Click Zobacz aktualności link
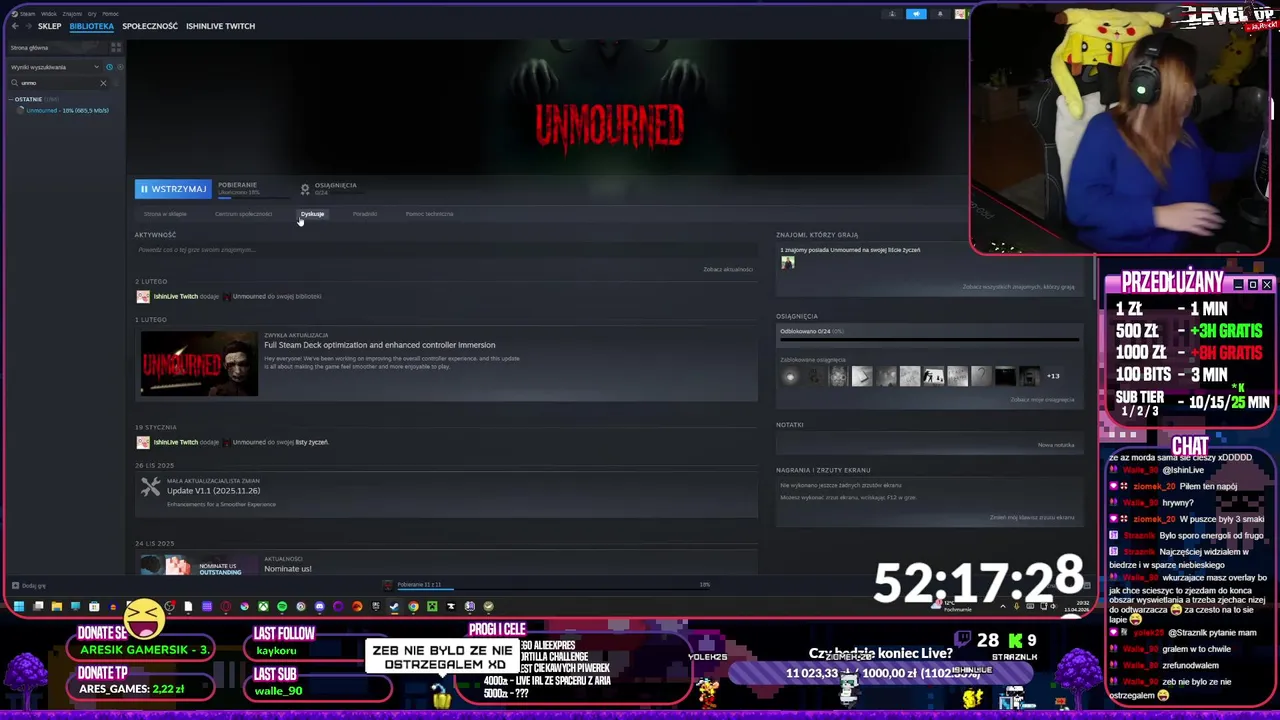 click(x=728, y=269)
